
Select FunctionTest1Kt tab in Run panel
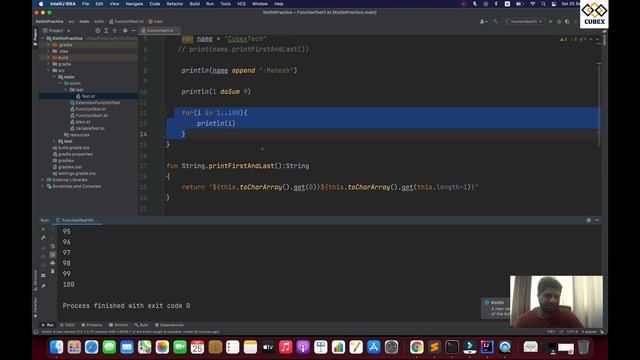(x=78, y=220)
